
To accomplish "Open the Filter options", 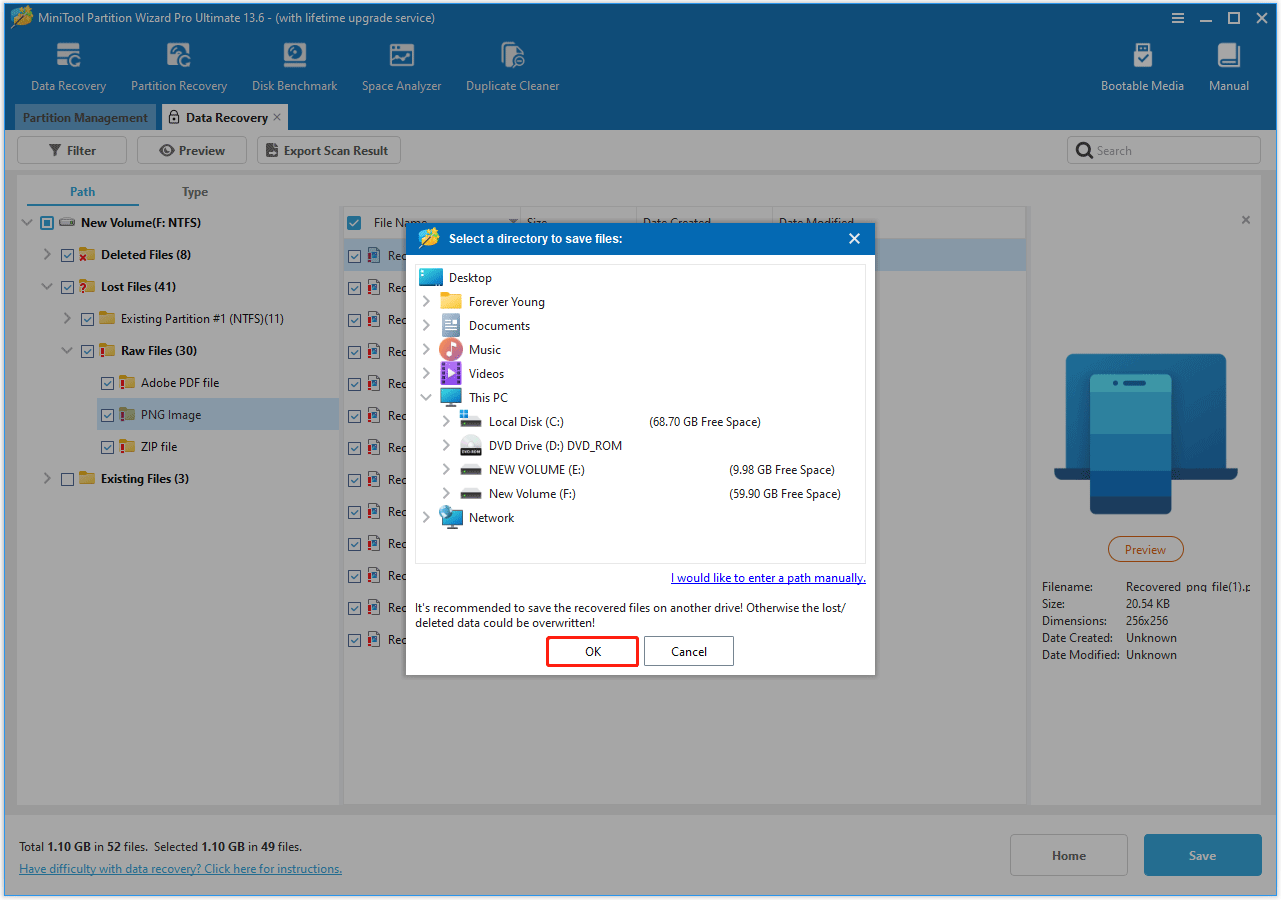I will (71, 150).
